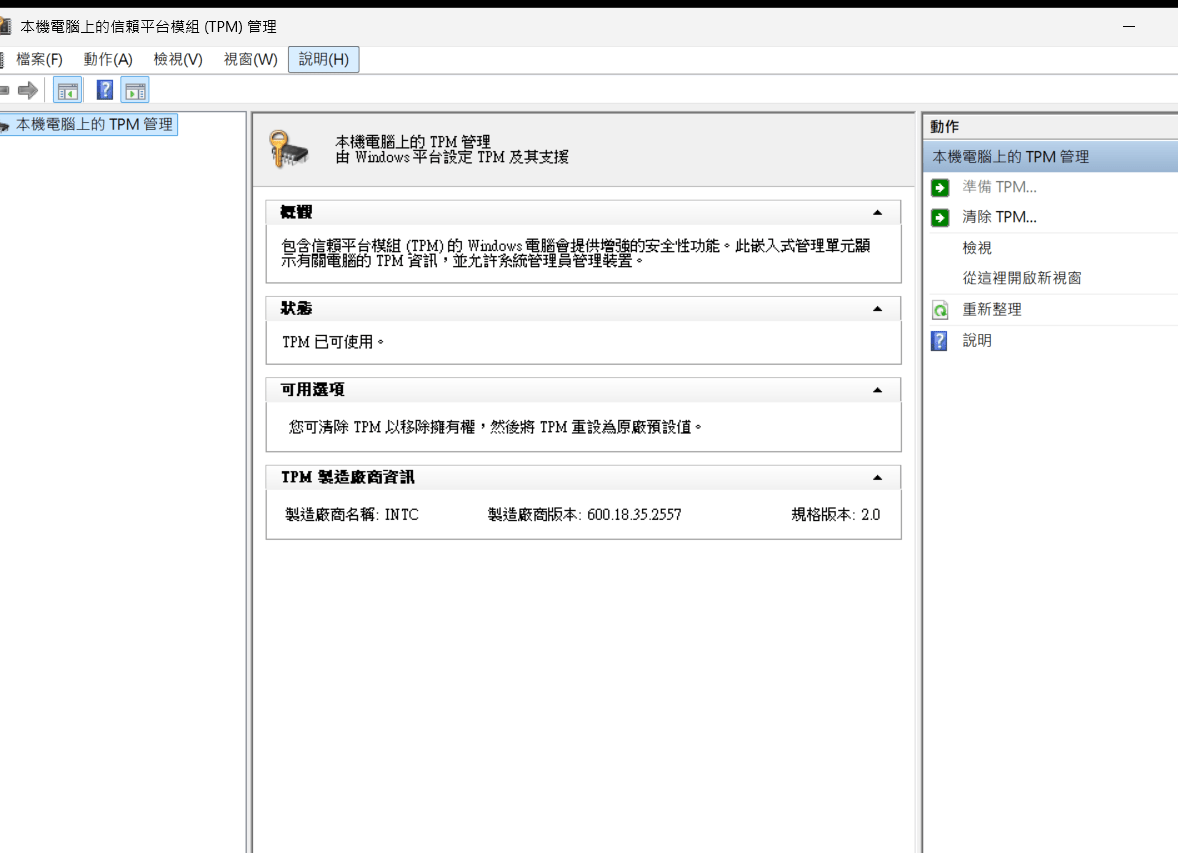Click 重新整理 action

992,310
